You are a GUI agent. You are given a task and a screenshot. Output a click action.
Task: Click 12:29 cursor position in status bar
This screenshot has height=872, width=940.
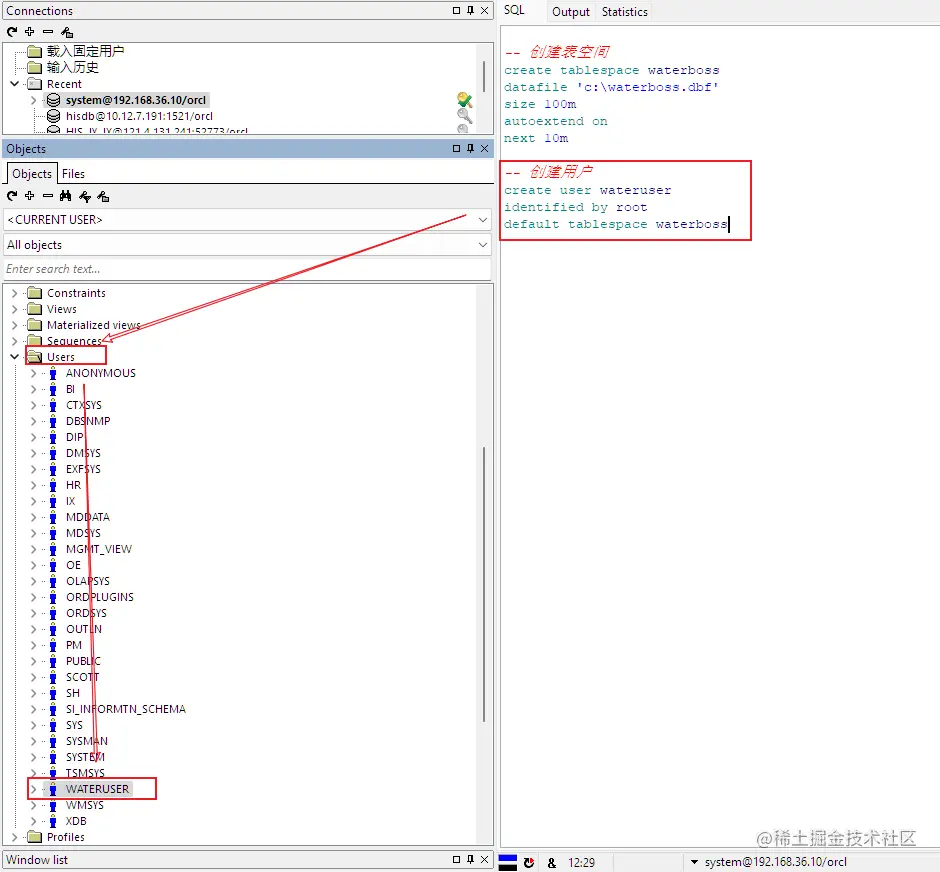(x=581, y=862)
